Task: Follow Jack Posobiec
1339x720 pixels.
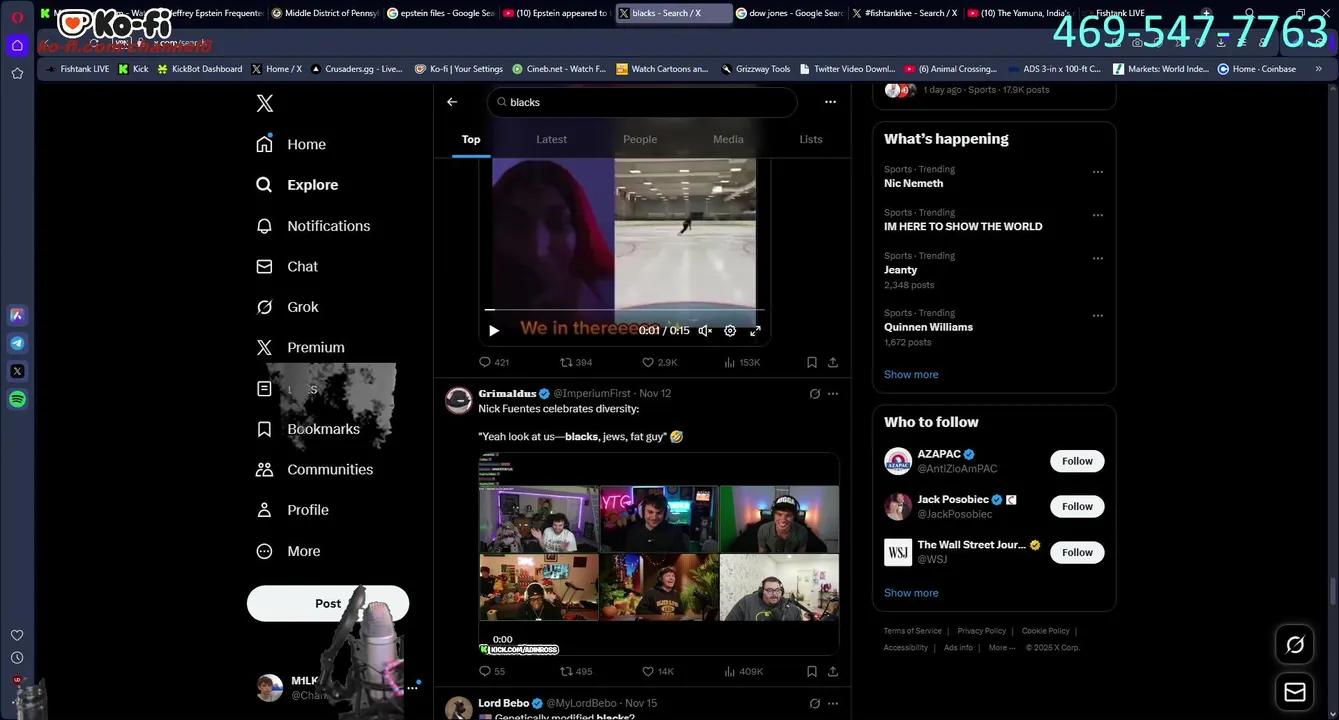Action: coord(1077,506)
